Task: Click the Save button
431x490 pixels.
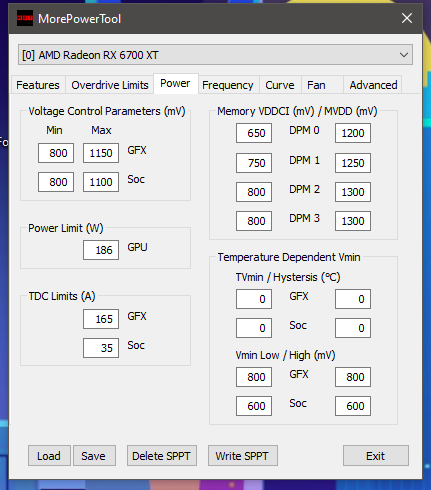Action: [x=94, y=456]
